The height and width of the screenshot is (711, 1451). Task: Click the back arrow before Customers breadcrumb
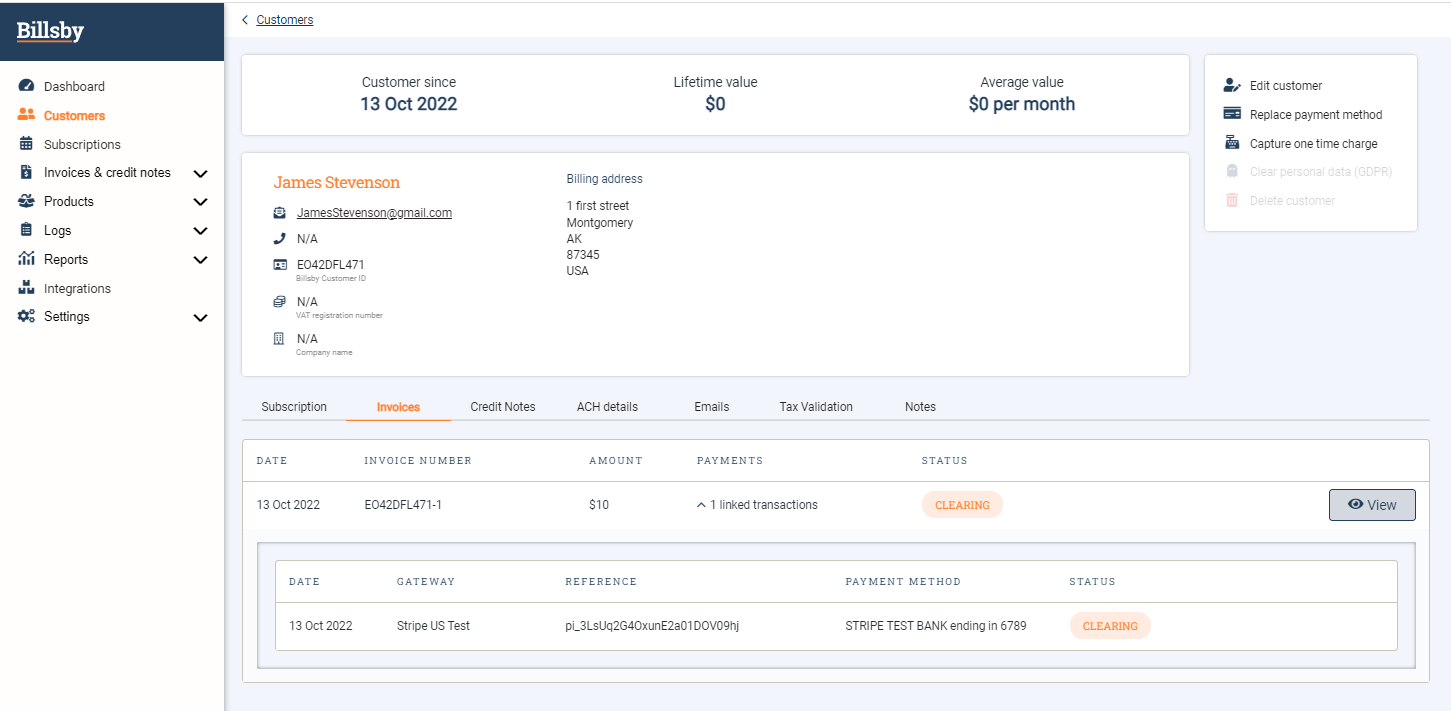pos(245,20)
